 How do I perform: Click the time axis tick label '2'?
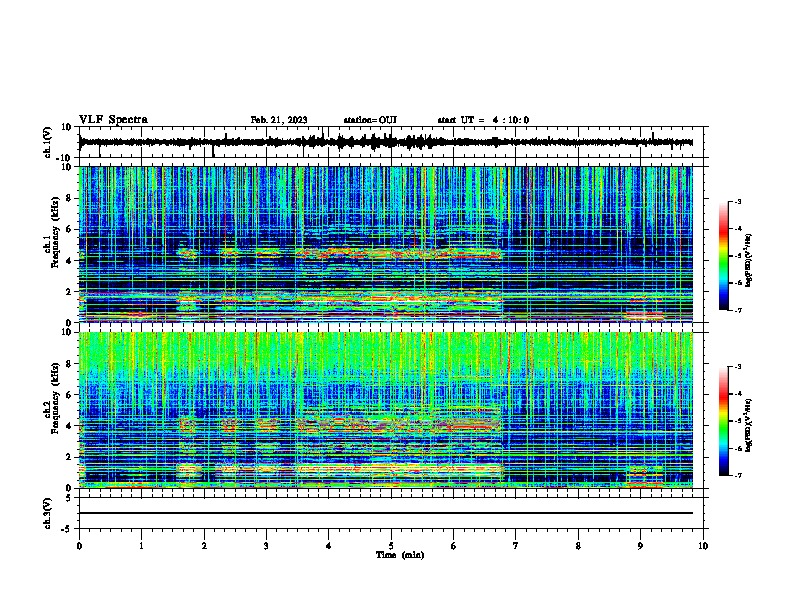(204, 546)
